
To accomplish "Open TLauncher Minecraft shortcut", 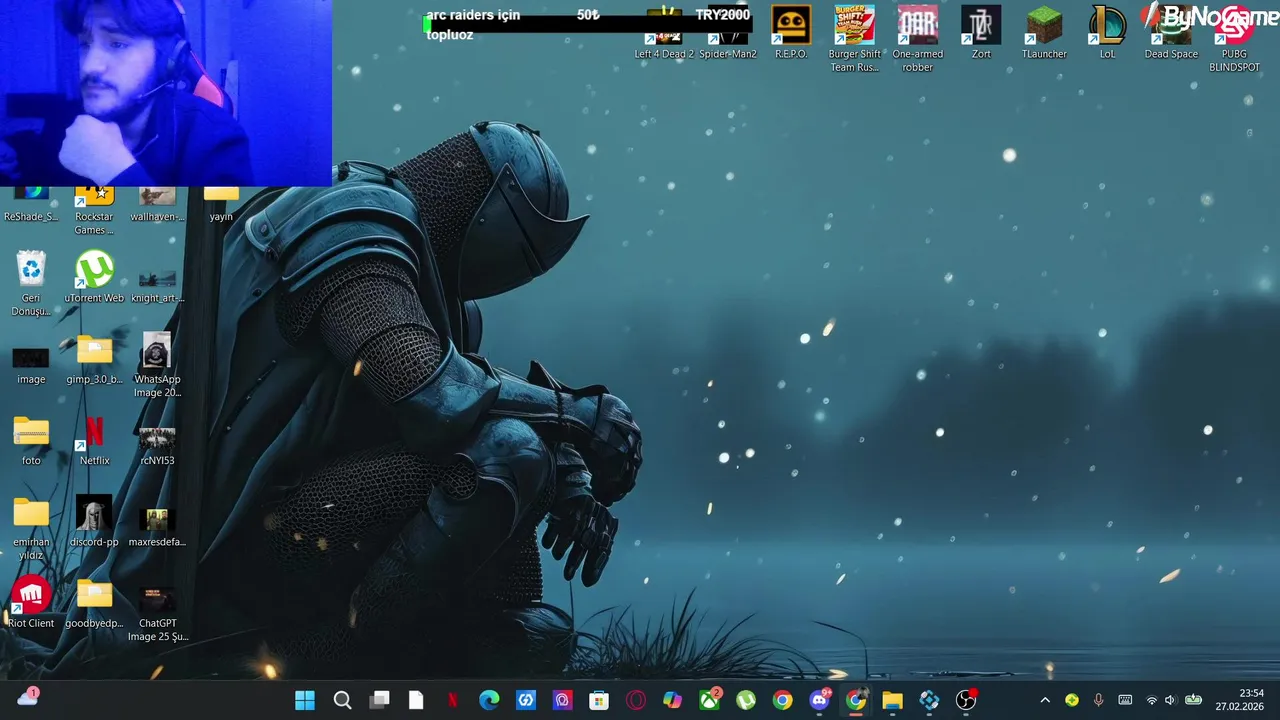I will point(1044,32).
